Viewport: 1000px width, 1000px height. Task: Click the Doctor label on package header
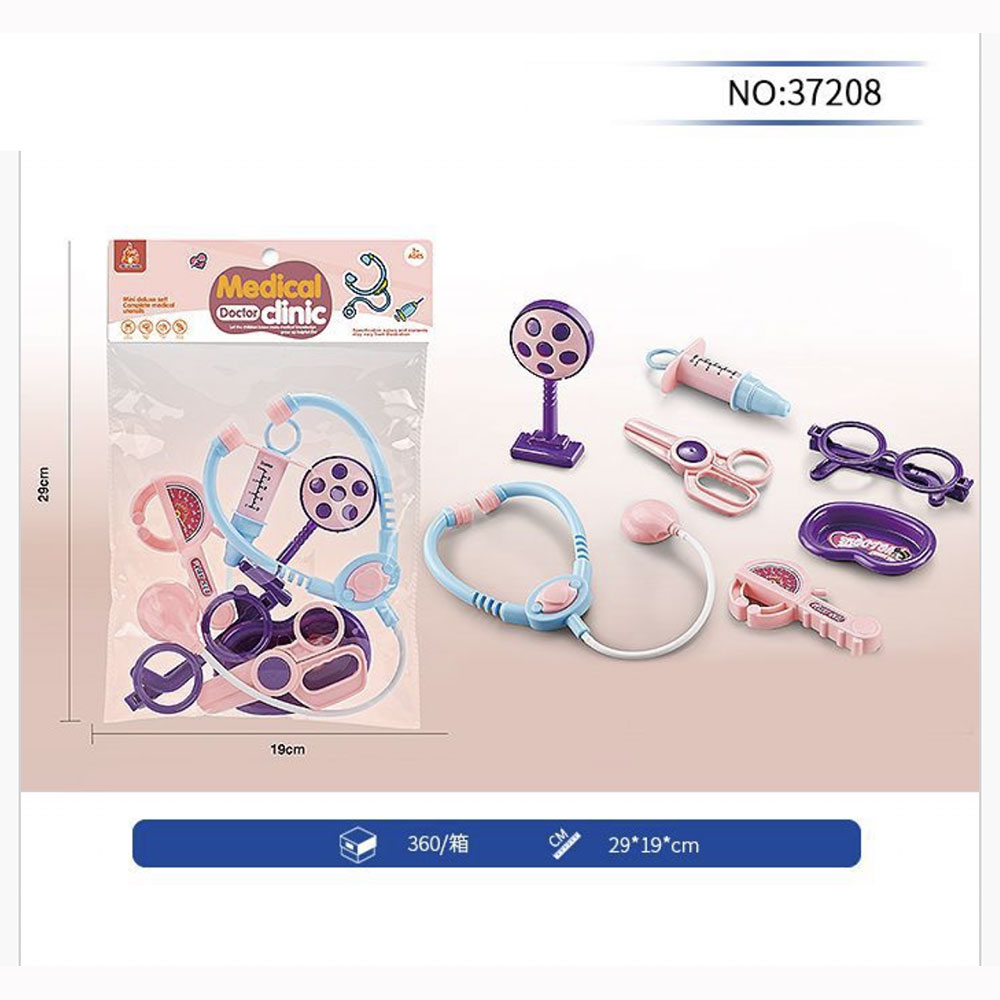[x=237, y=313]
